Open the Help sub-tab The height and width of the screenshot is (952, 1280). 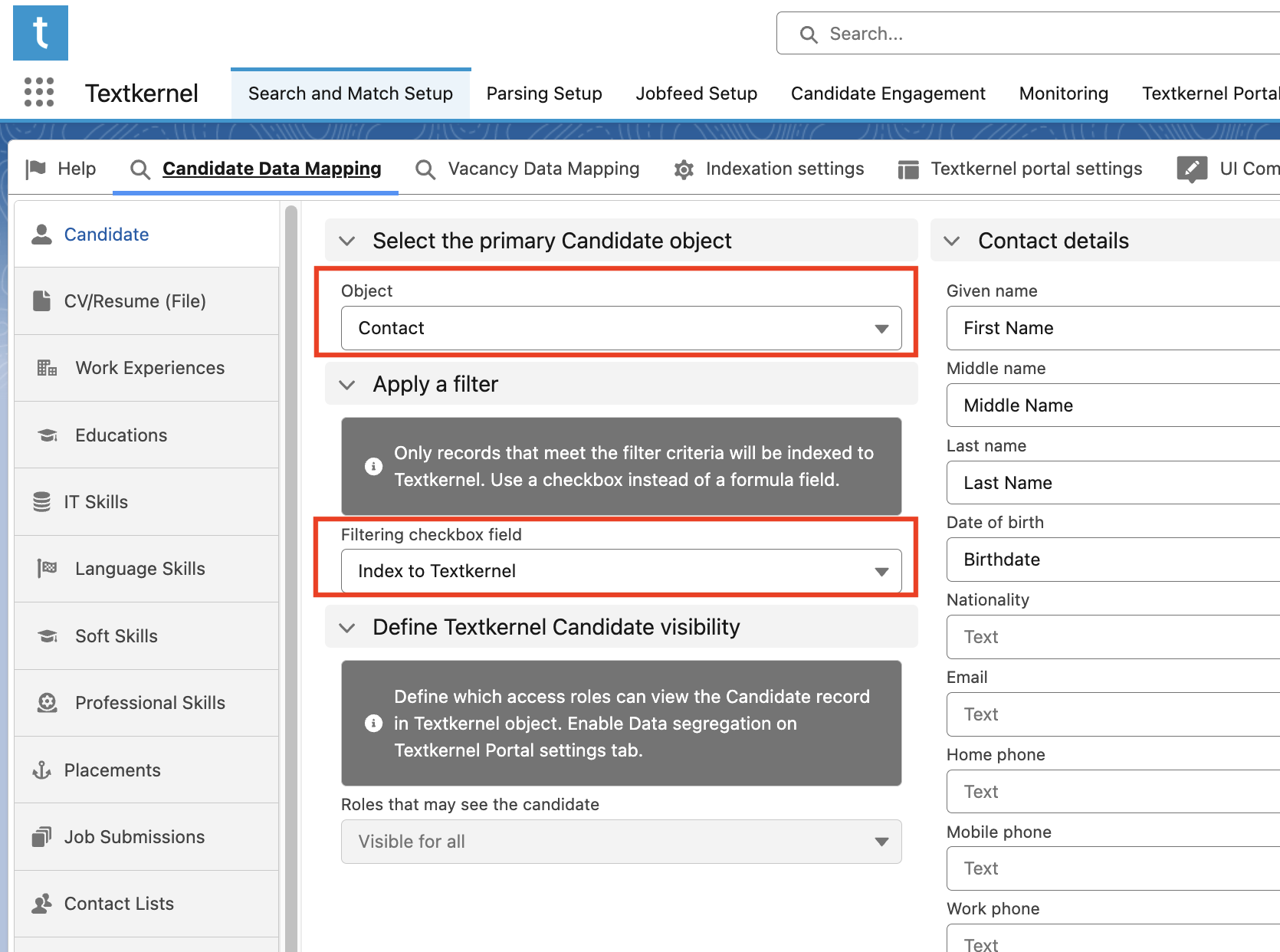[61, 169]
